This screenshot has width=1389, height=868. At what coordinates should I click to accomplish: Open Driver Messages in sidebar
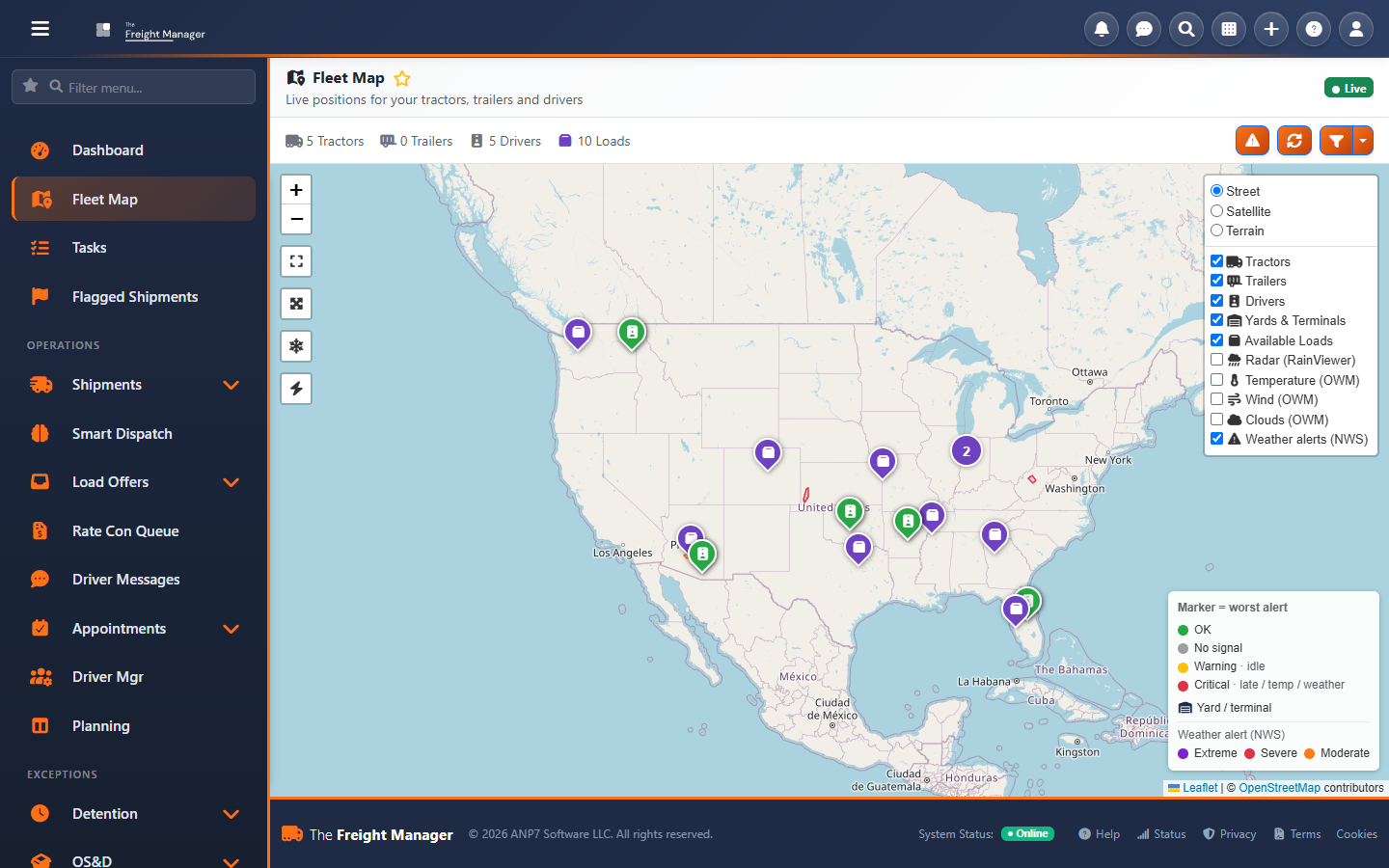133,580
